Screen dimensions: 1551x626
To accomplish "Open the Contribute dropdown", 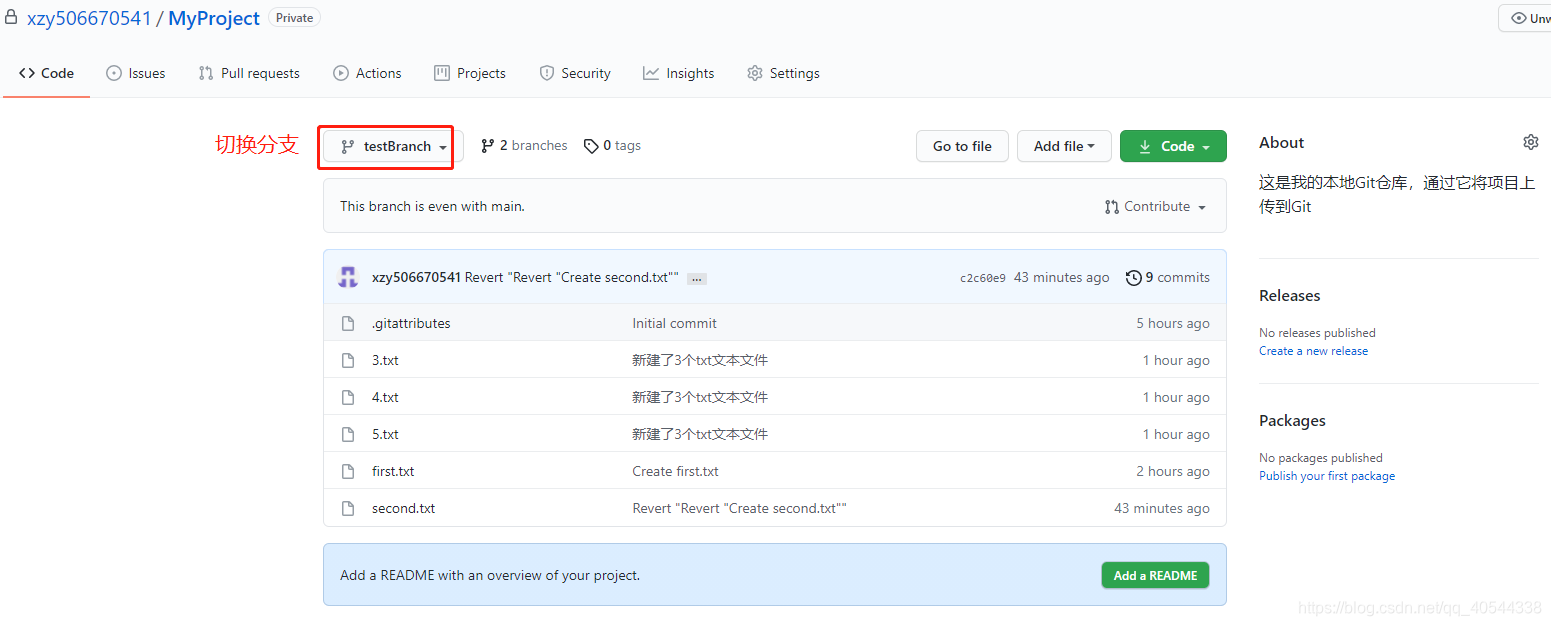I will (x=1155, y=206).
